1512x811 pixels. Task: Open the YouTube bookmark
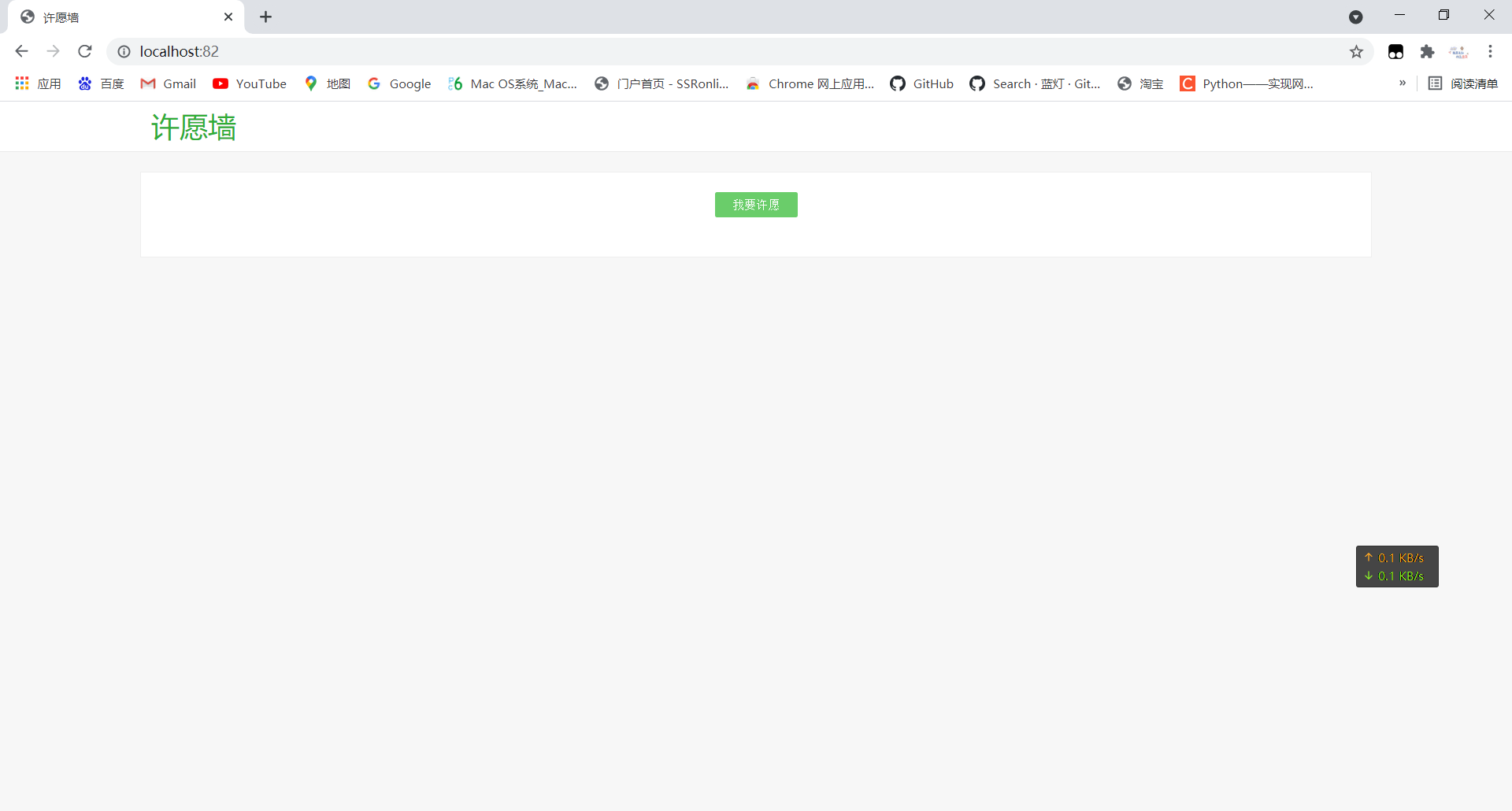coord(250,83)
